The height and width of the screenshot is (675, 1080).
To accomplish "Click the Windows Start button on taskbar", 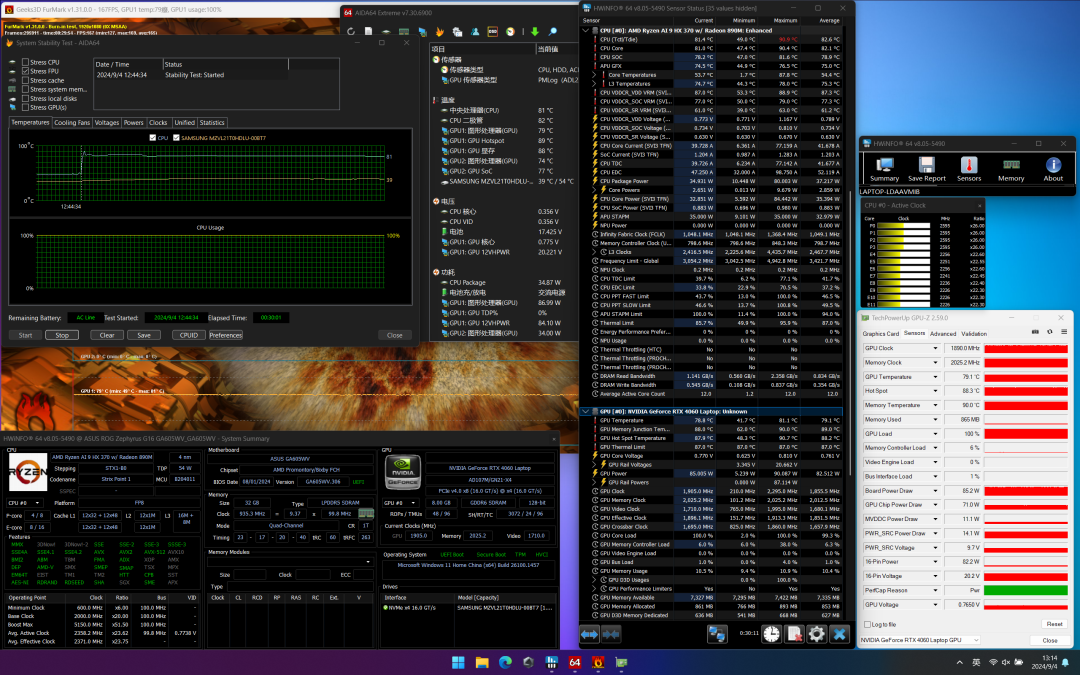I will click(x=458, y=662).
